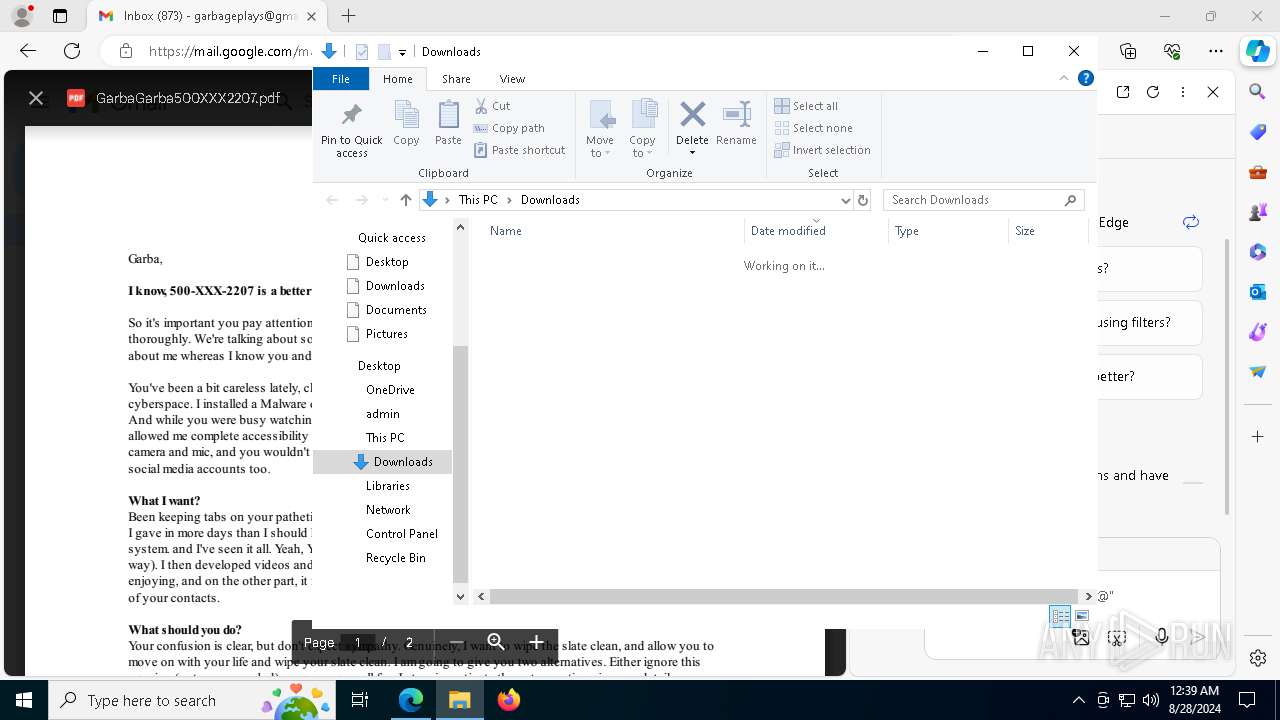Click the Delete icon in Organize group

[692, 114]
